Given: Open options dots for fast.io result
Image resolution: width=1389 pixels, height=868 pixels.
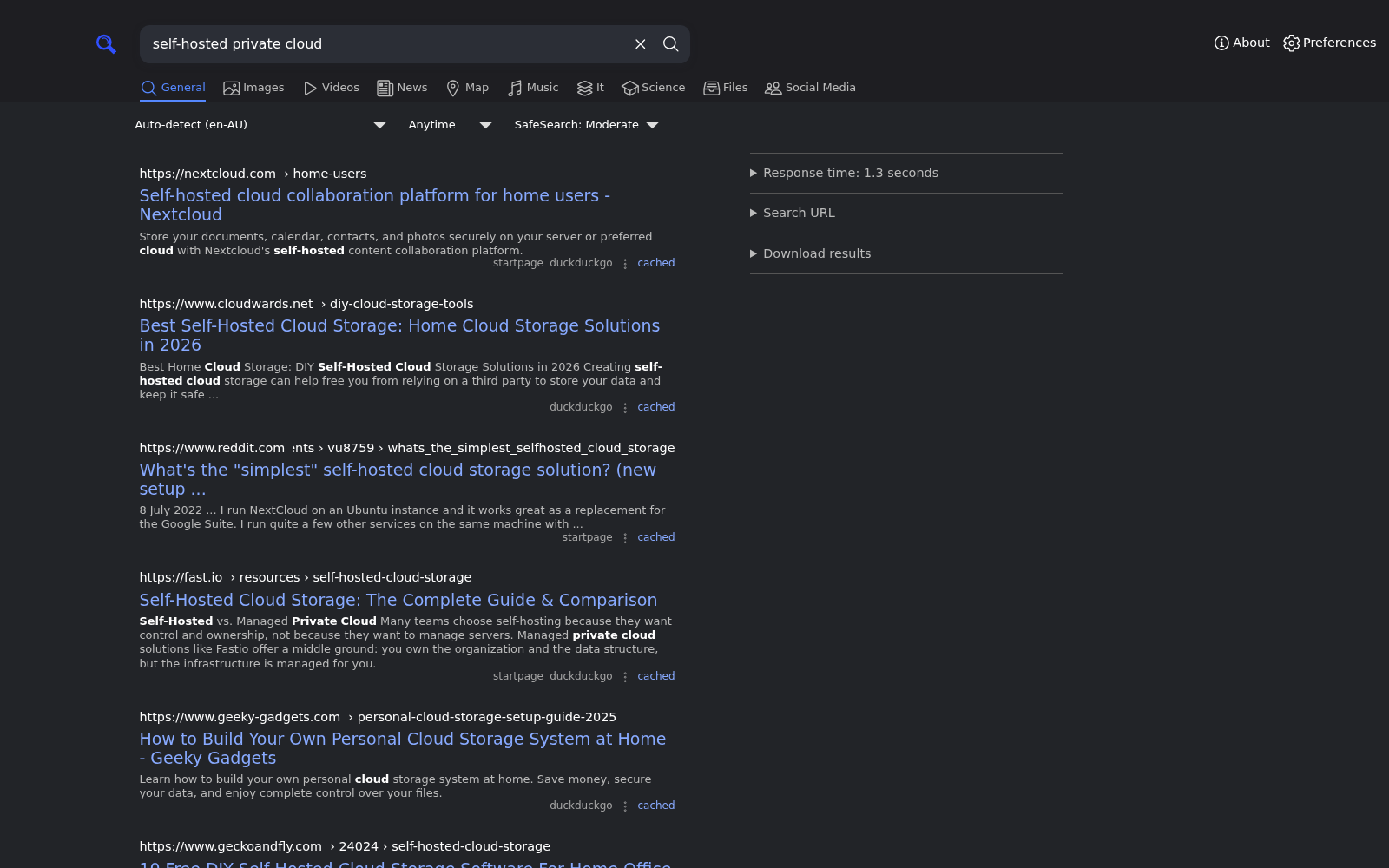Looking at the screenshot, I should coord(625,677).
